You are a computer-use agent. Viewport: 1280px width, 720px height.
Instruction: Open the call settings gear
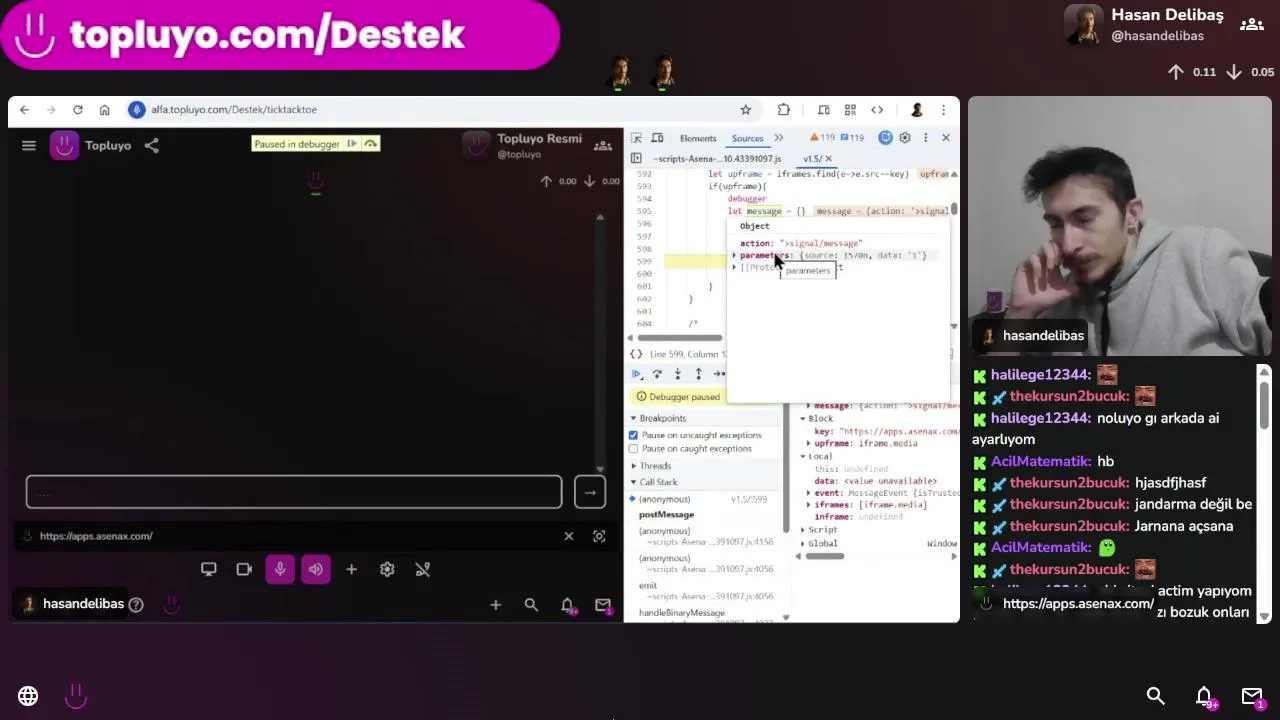click(387, 569)
